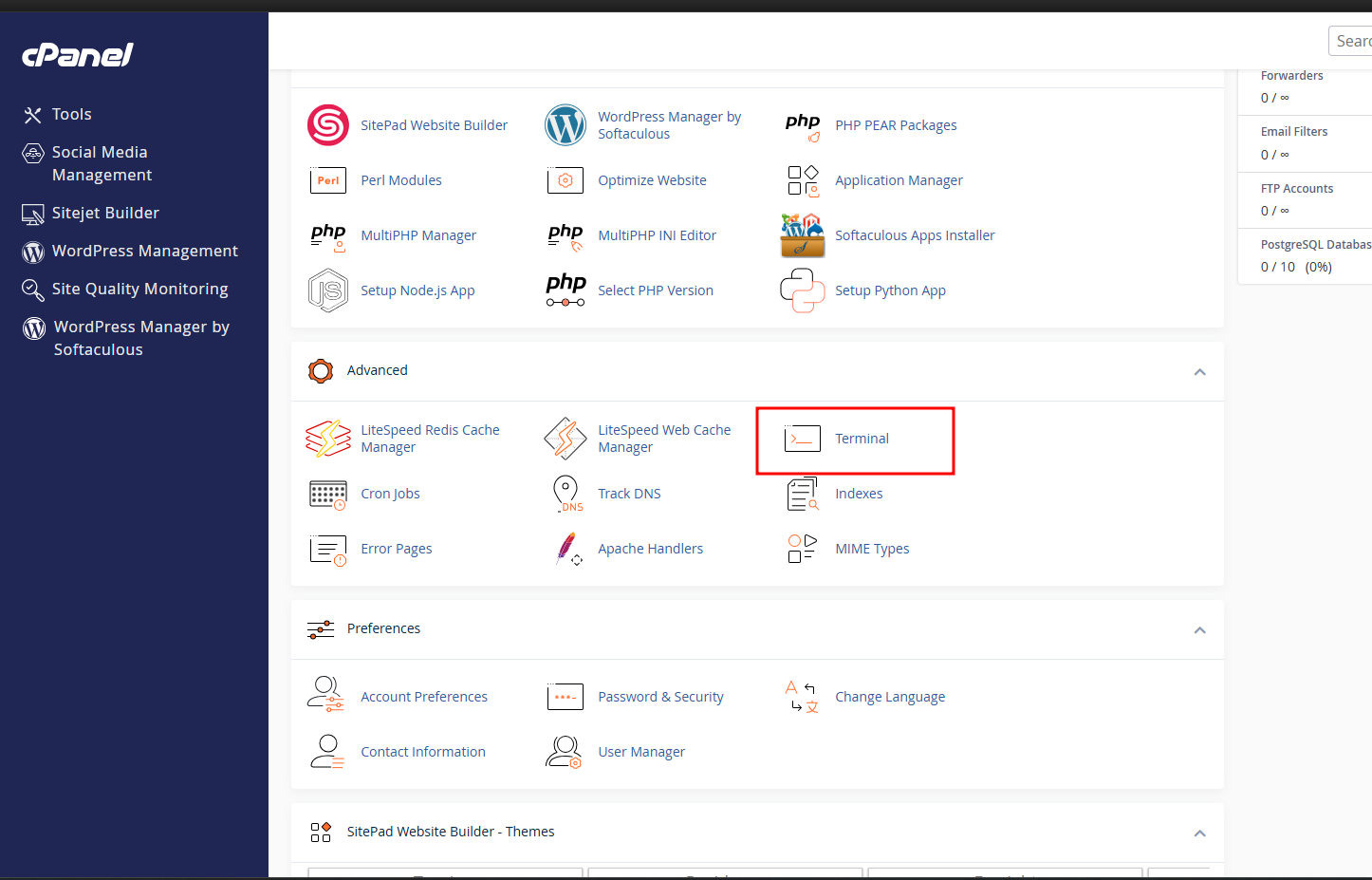Click MultiPHP INI Editor icon
Viewport: 1372px width, 880px height.
(565, 235)
